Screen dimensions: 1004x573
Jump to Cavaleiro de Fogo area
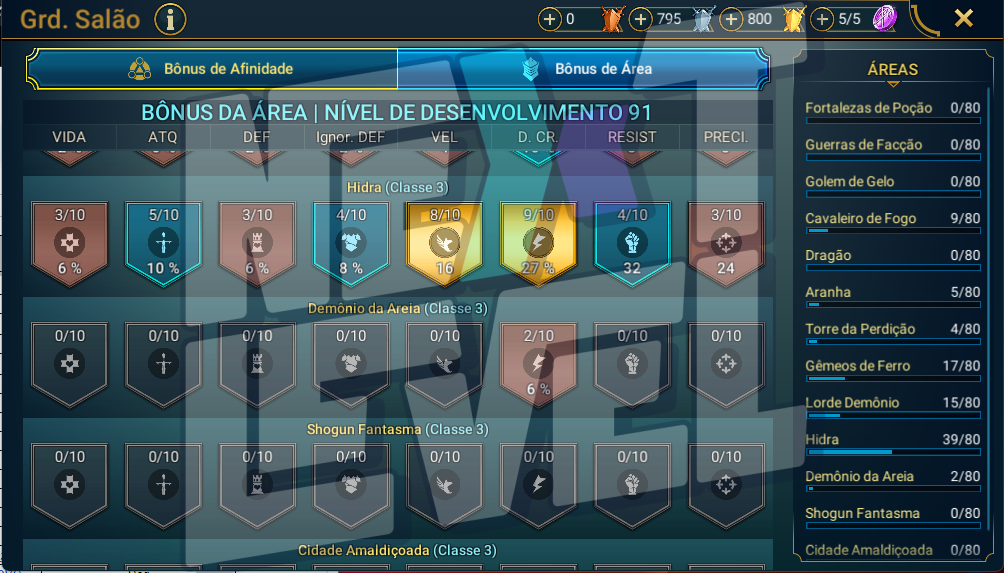(x=893, y=221)
